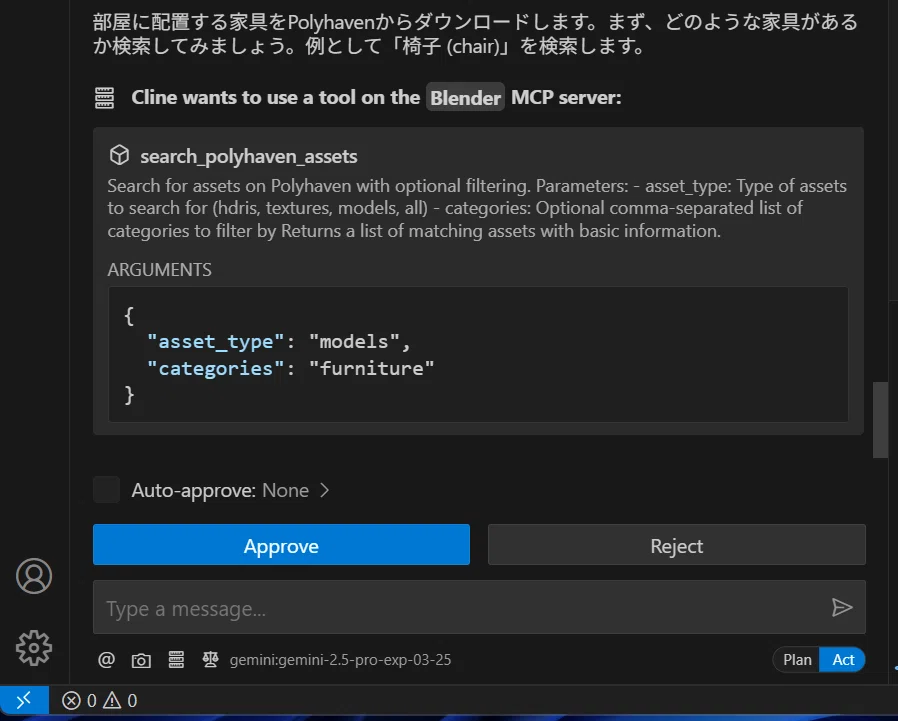Click the camera add image icon
This screenshot has height=721, width=898.
click(x=141, y=660)
